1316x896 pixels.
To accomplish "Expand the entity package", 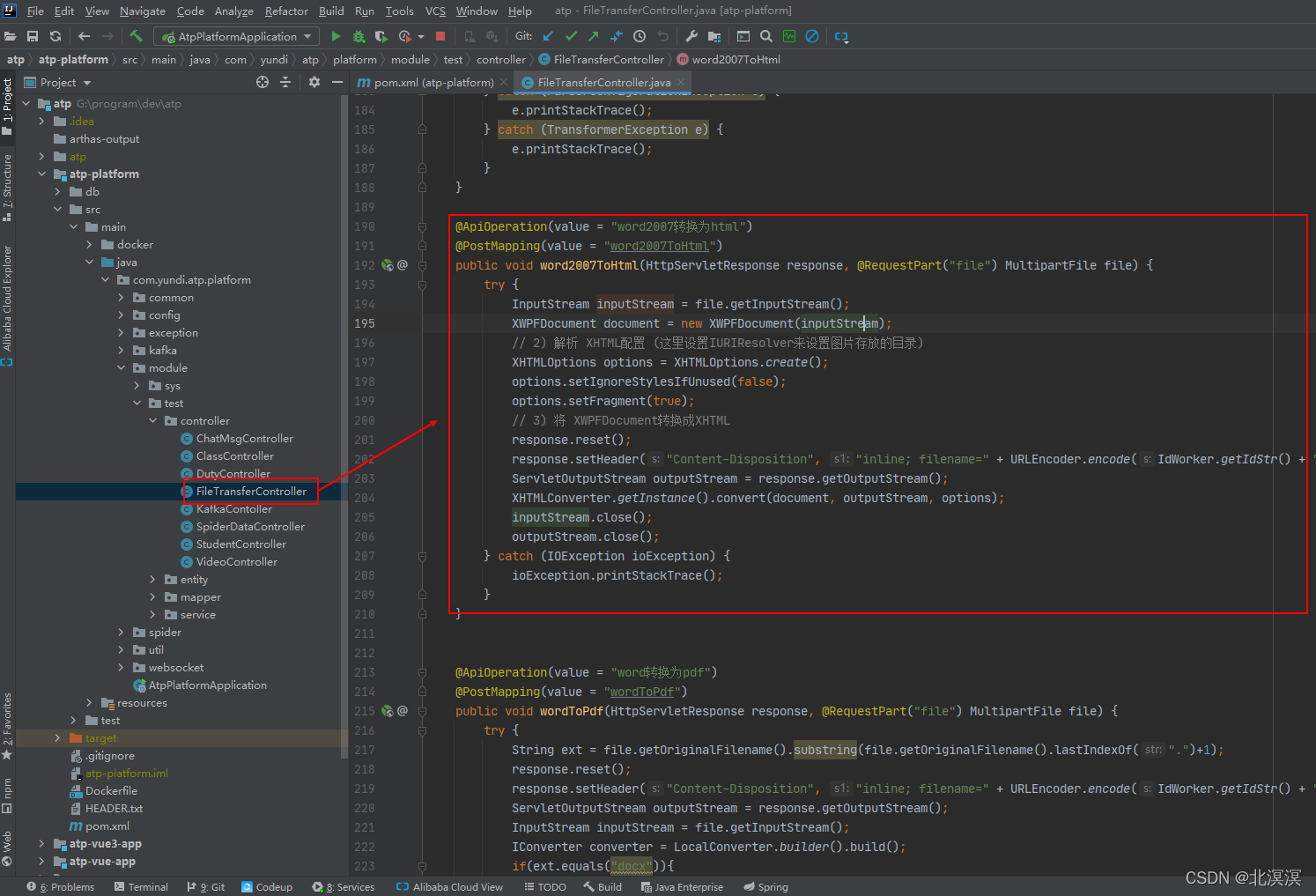I will pos(152,579).
